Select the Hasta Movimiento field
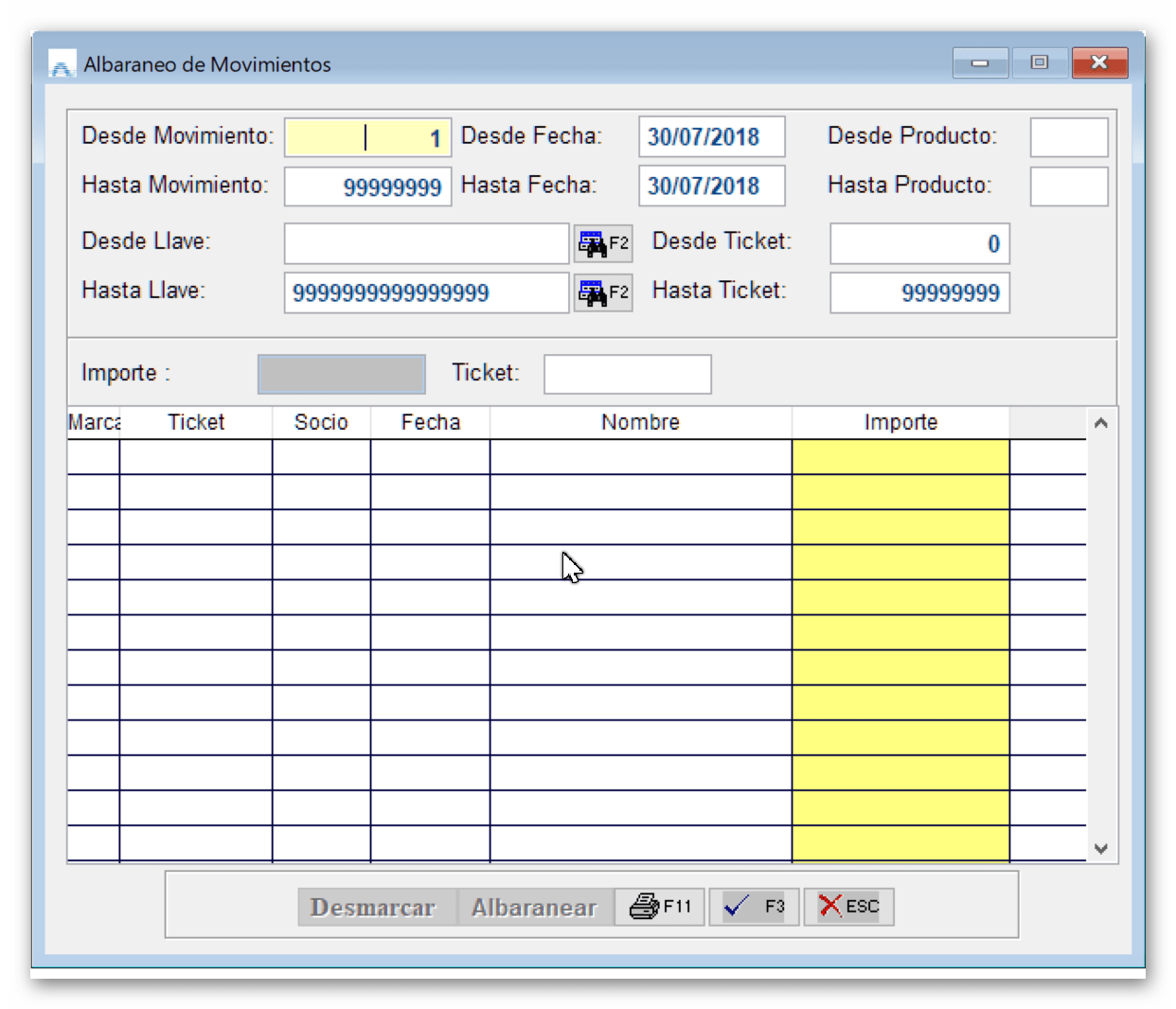 coord(367,186)
